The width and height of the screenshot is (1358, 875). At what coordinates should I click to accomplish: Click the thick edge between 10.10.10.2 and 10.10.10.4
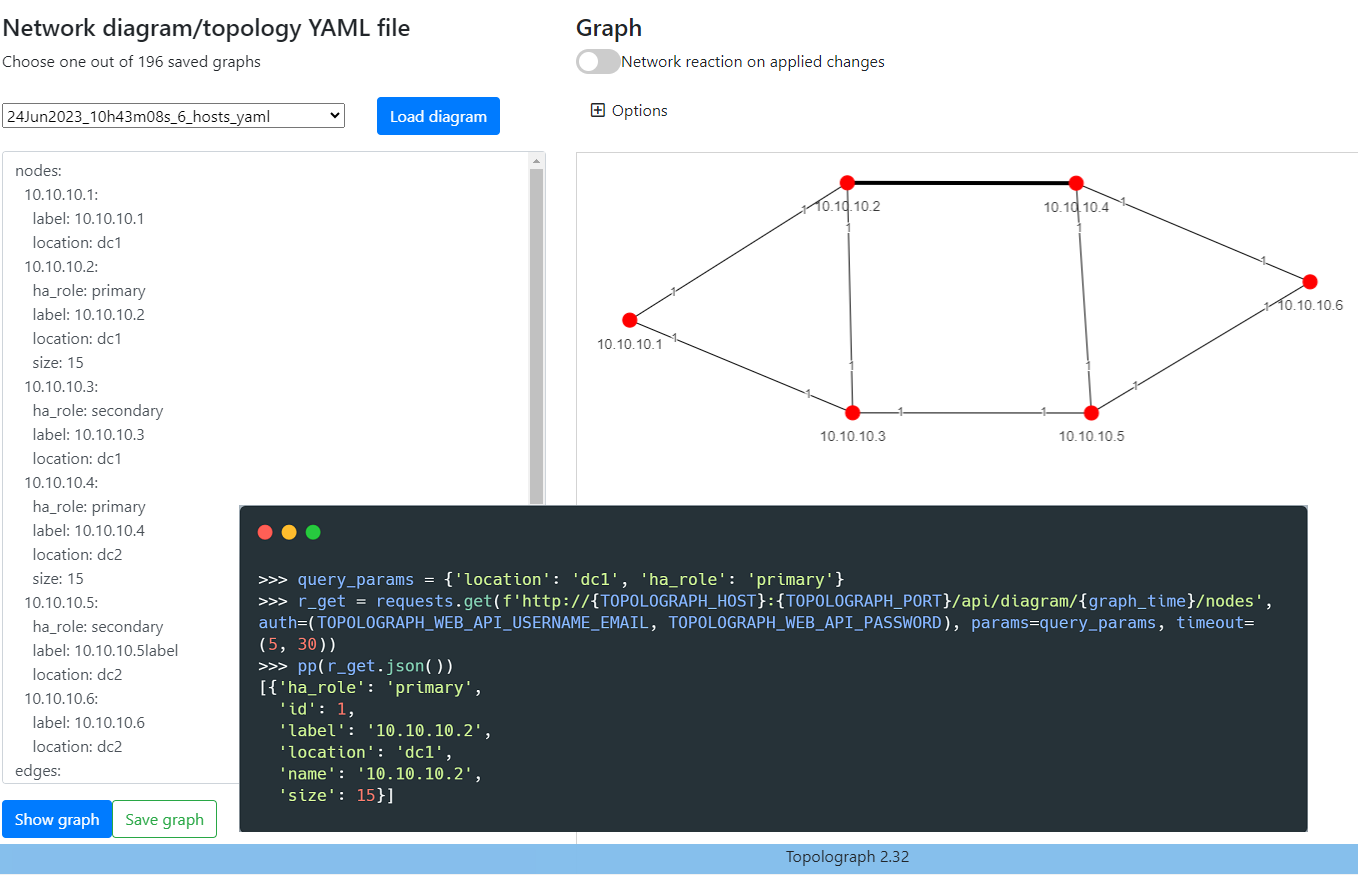960,183
